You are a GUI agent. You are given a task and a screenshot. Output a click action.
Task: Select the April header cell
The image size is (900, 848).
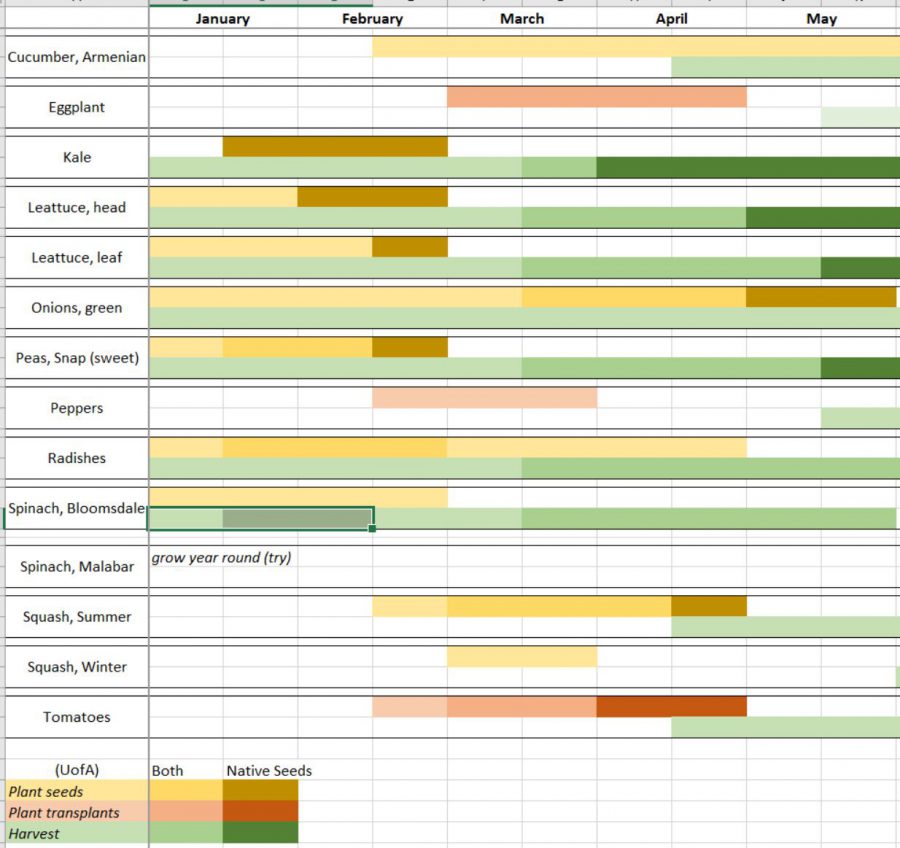(671, 19)
